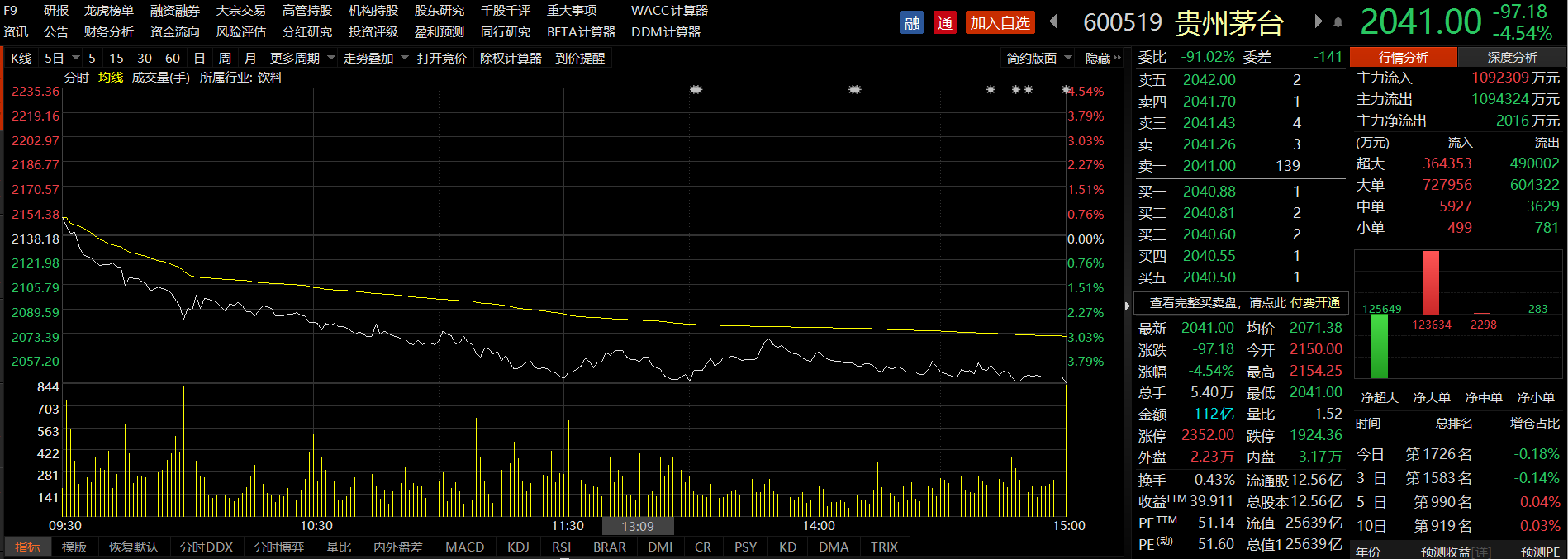Screen dimensions: 1568x559
Task: Go to previous stock with left arrow
Action: click(1053, 21)
